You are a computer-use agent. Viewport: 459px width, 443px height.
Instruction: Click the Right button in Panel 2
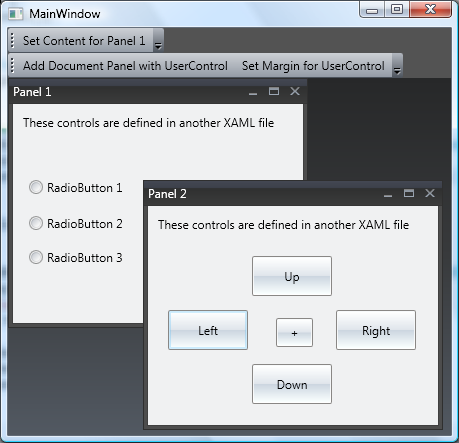[x=376, y=330]
